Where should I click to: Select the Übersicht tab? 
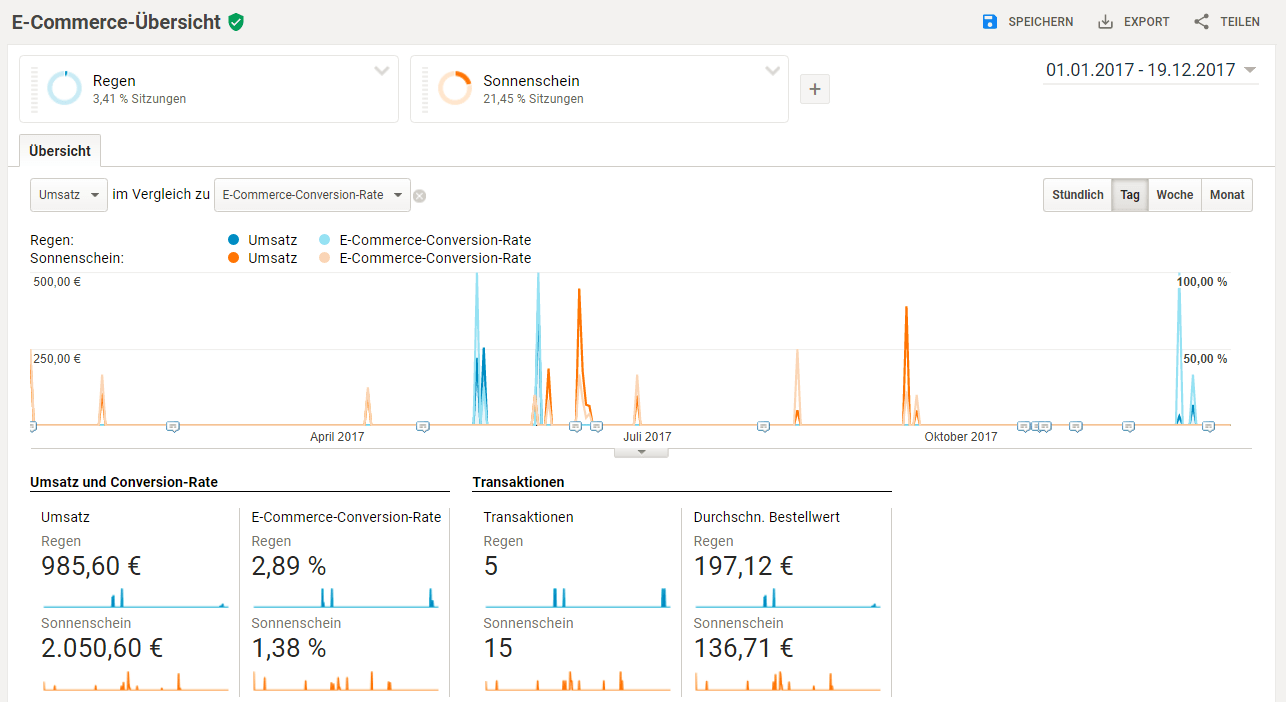pos(60,151)
